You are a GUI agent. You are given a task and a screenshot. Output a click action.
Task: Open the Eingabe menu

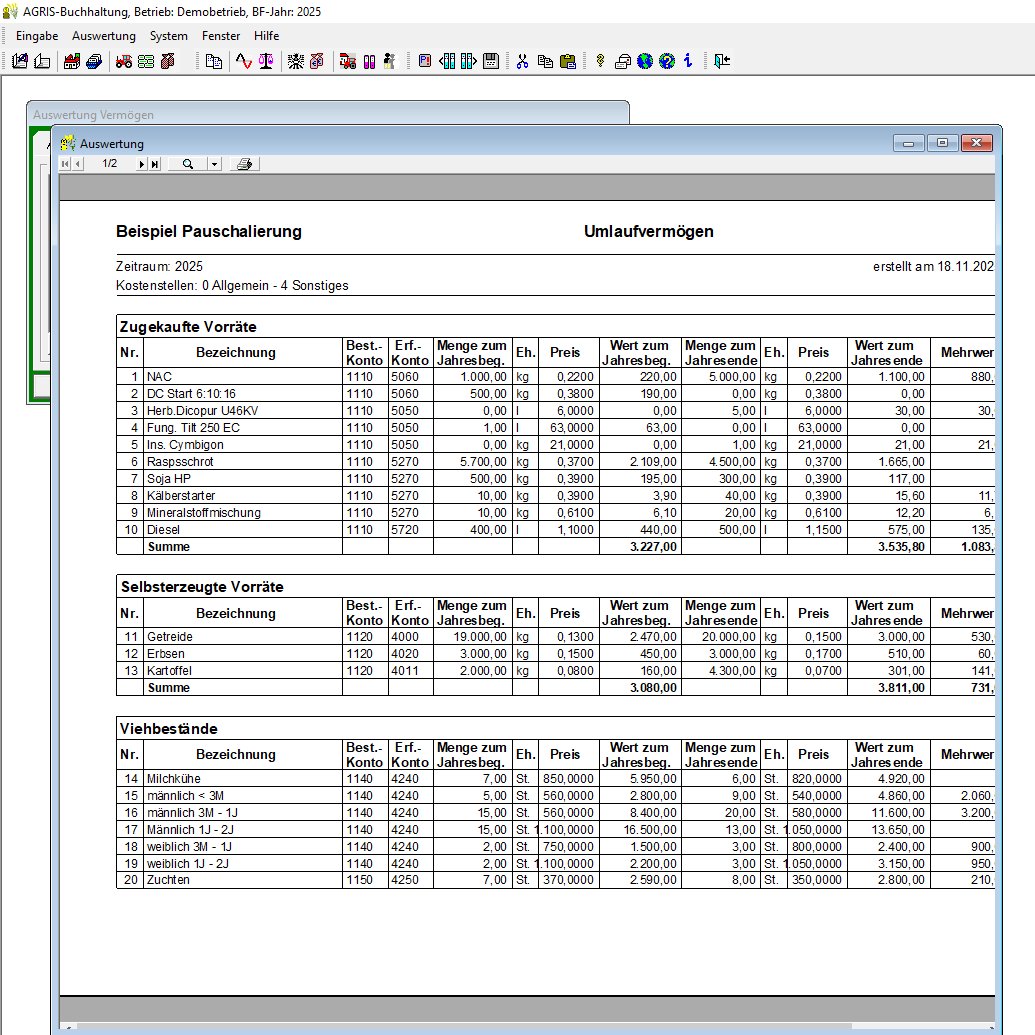(37, 35)
